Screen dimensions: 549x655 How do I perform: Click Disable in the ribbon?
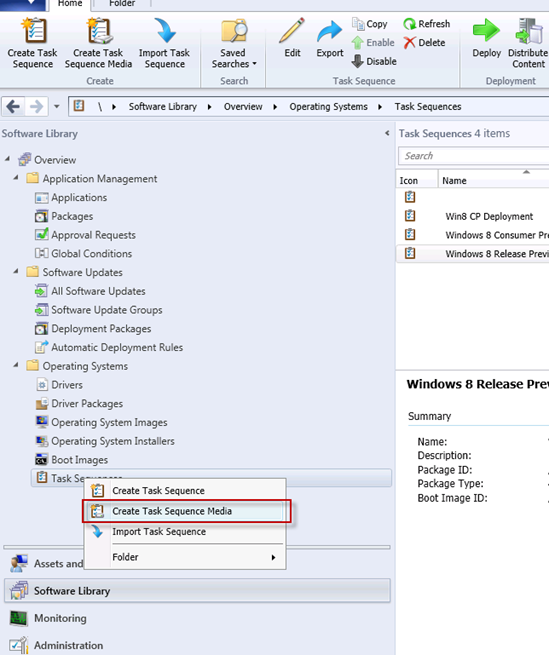pos(374,61)
